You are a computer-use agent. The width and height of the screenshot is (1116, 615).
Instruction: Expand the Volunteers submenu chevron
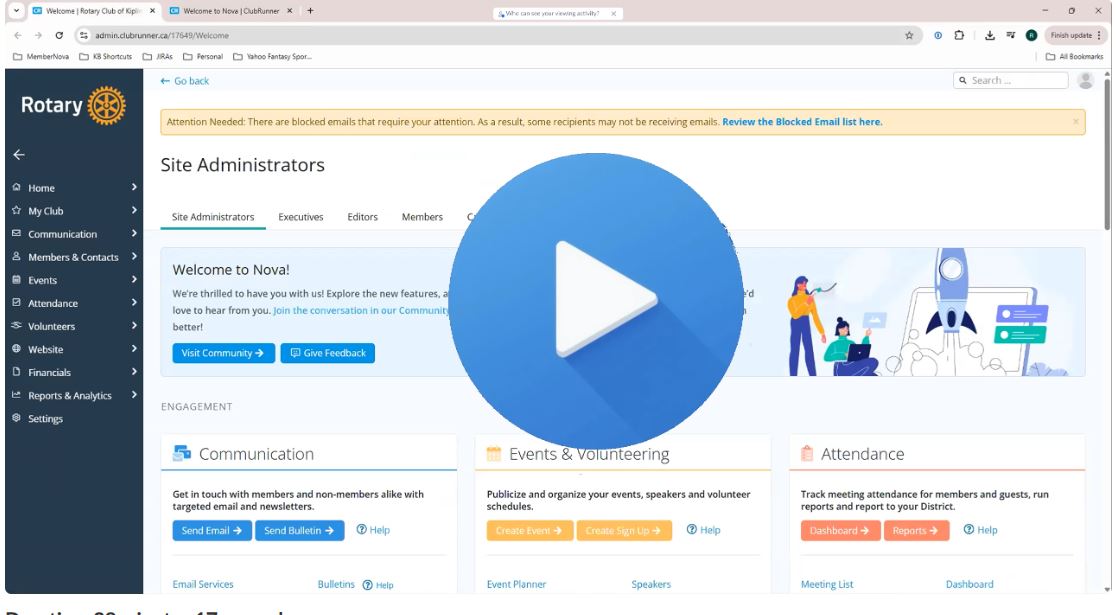click(x=134, y=325)
